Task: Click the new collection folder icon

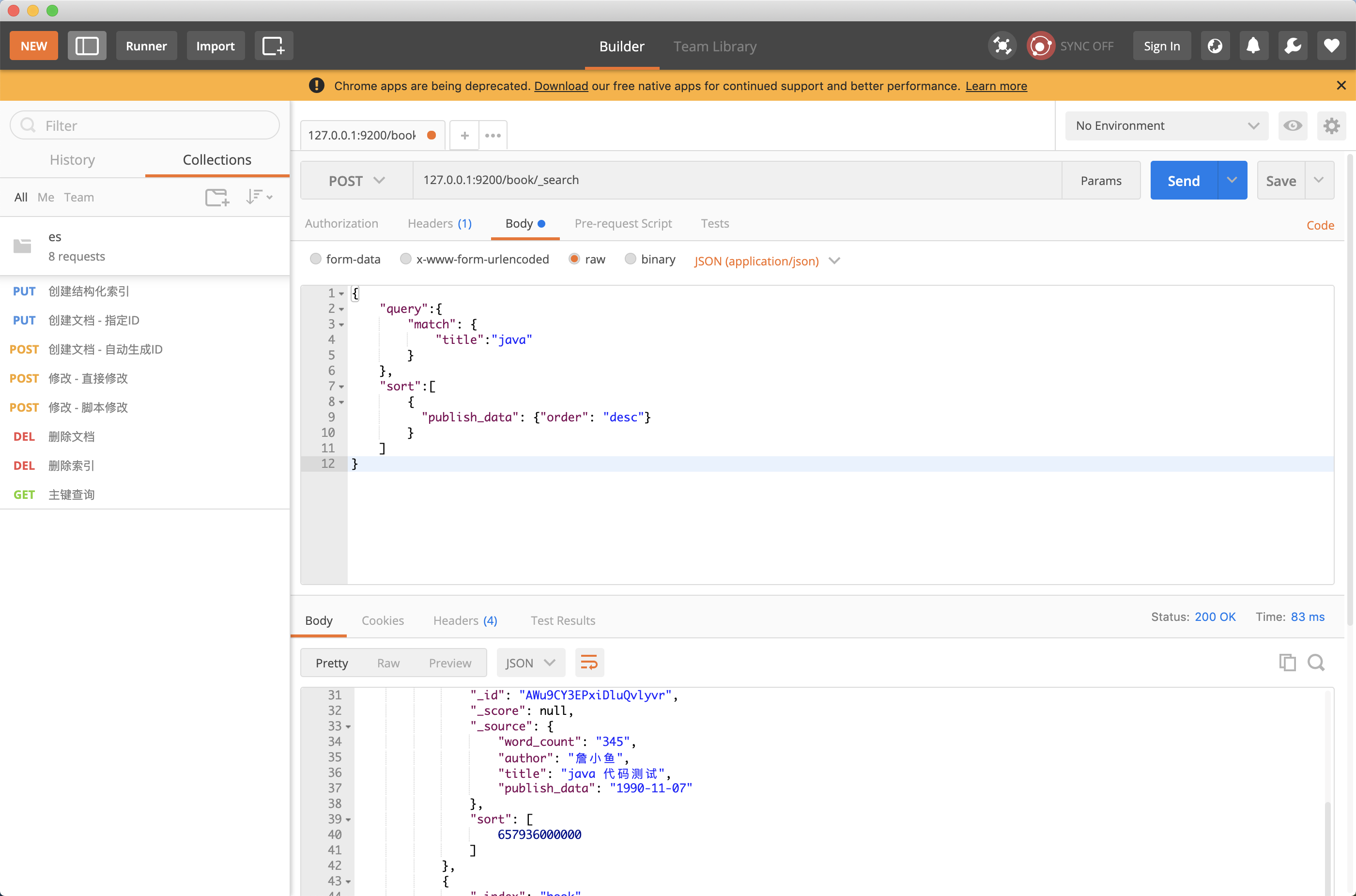Action: tap(217, 197)
